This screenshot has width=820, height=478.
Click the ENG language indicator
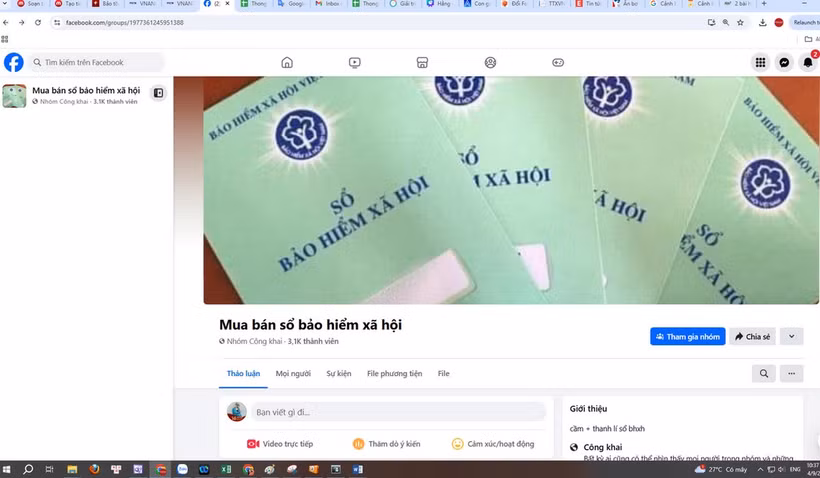click(794, 469)
